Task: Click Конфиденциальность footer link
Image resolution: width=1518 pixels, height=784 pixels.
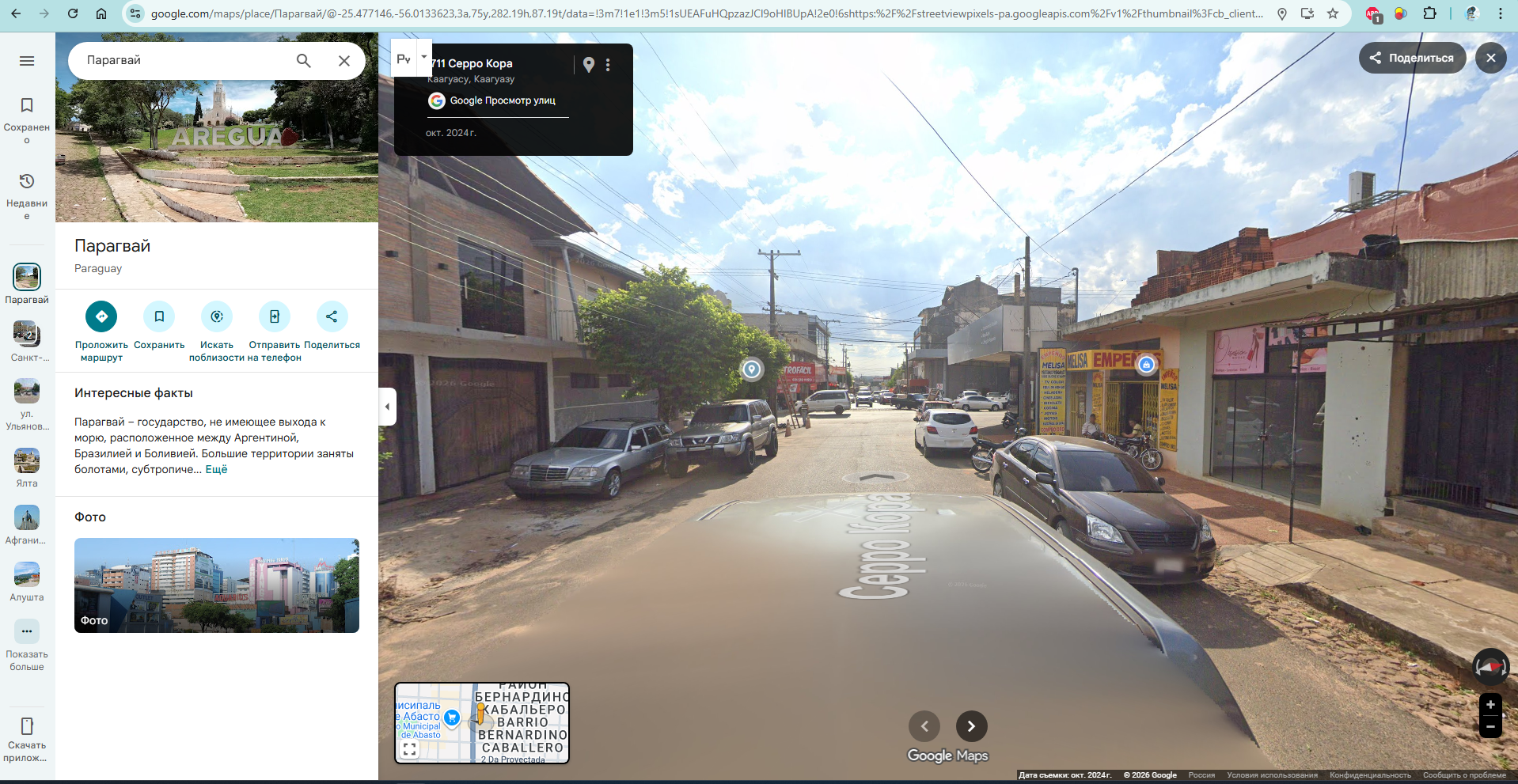Action: (x=1370, y=775)
